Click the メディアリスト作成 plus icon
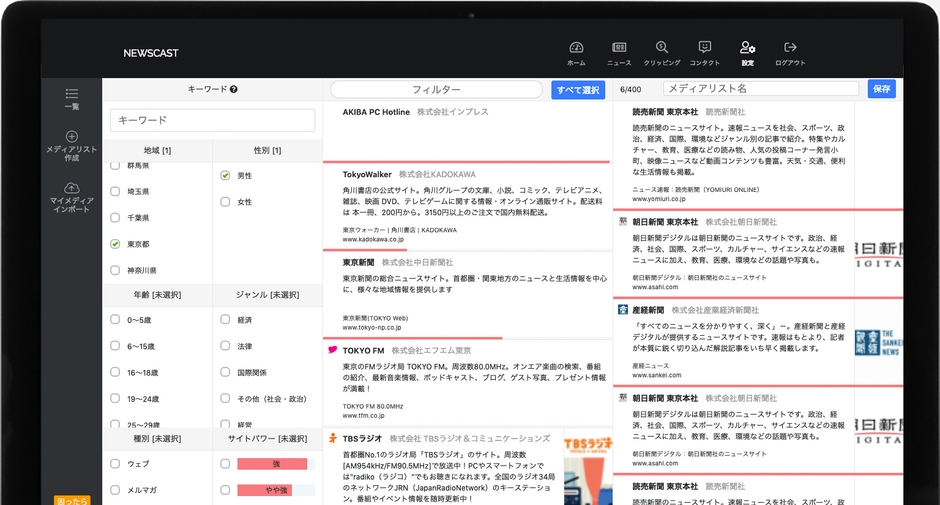 click(x=71, y=137)
